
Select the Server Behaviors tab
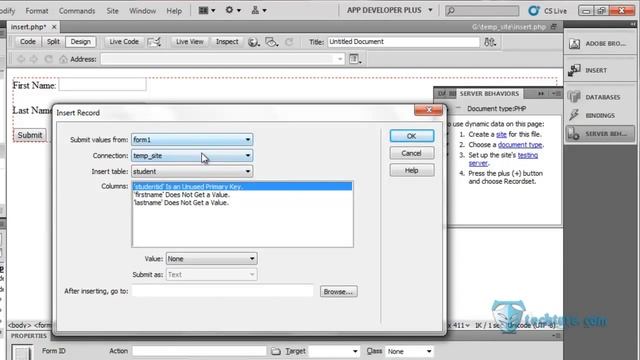click(x=489, y=93)
